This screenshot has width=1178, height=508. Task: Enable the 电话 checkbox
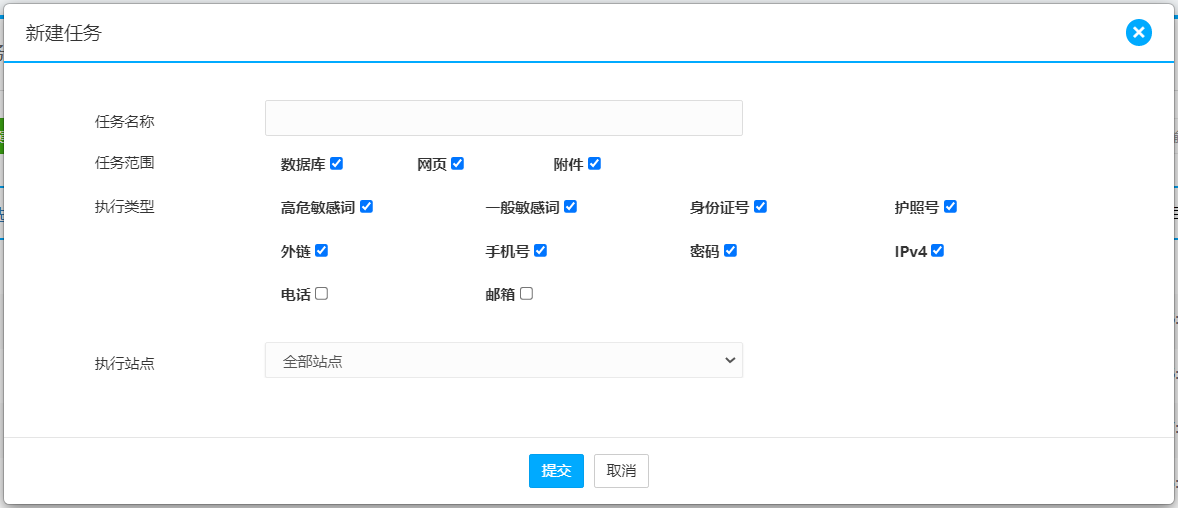[x=321, y=294]
